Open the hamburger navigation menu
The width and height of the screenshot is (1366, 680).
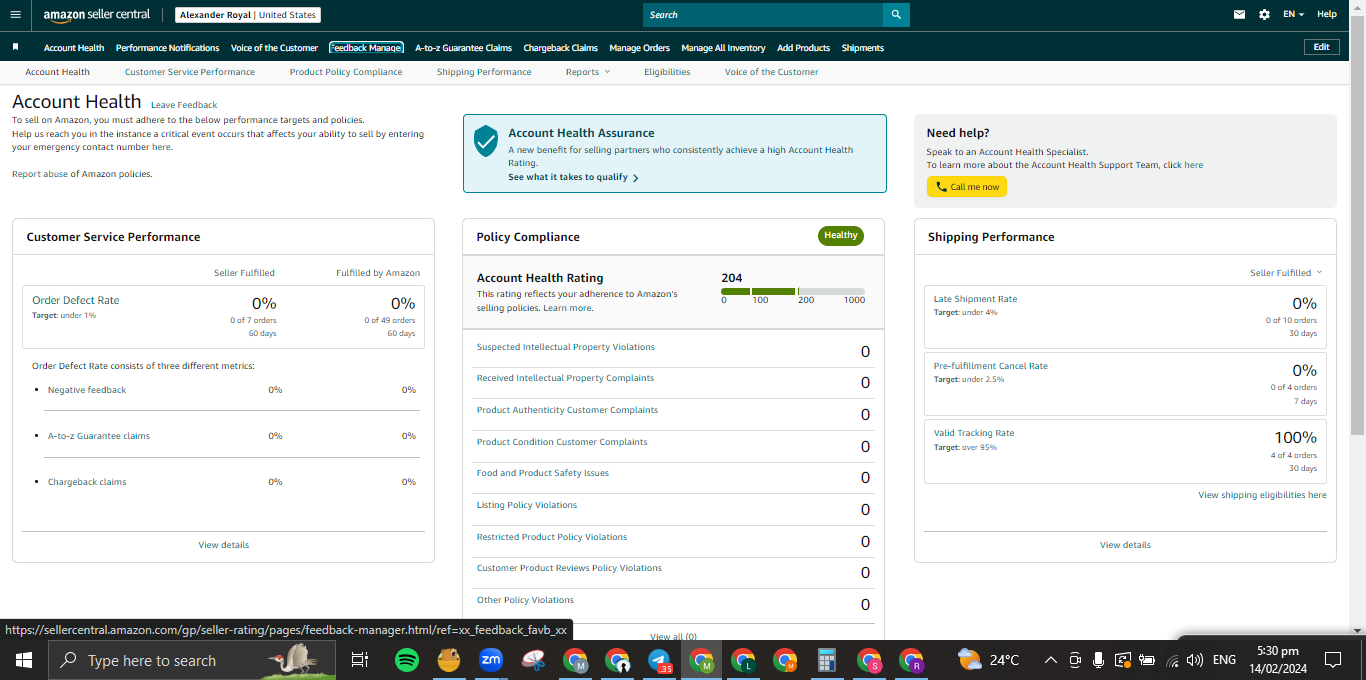pyautogui.click(x=15, y=15)
